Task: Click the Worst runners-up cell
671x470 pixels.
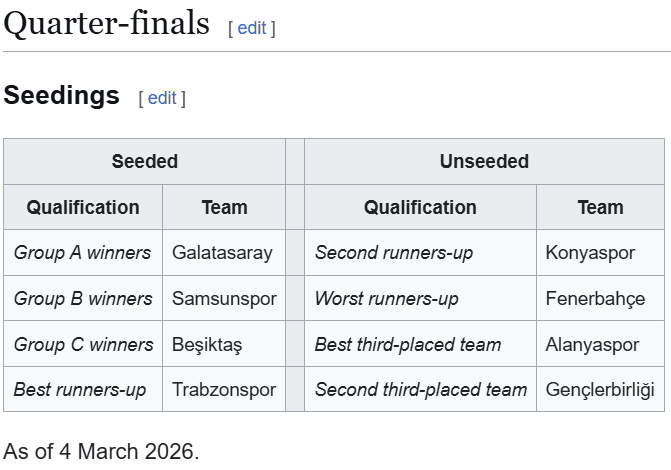Action: tap(387, 299)
